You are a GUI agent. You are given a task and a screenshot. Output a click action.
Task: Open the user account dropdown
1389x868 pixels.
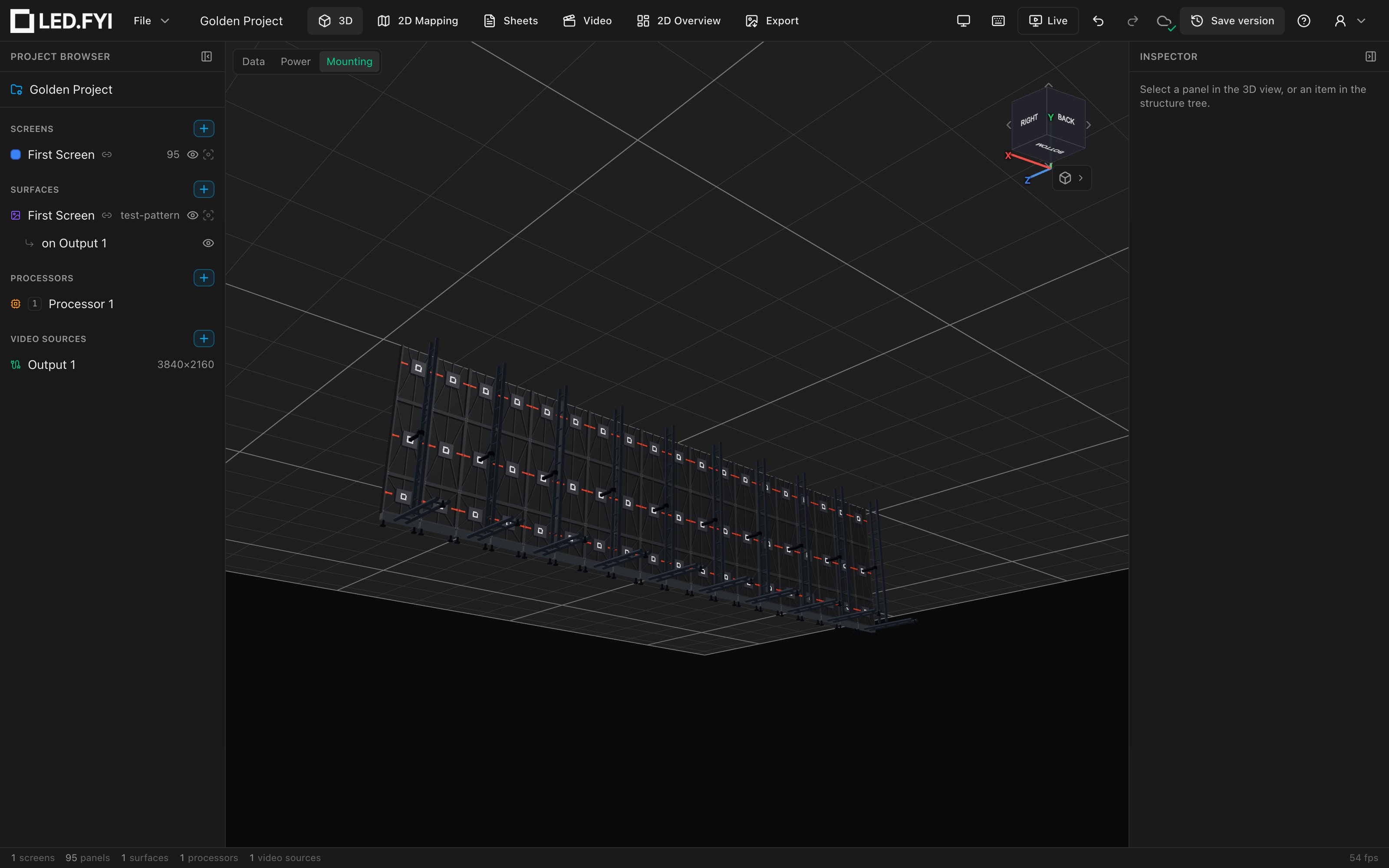[x=1350, y=21]
